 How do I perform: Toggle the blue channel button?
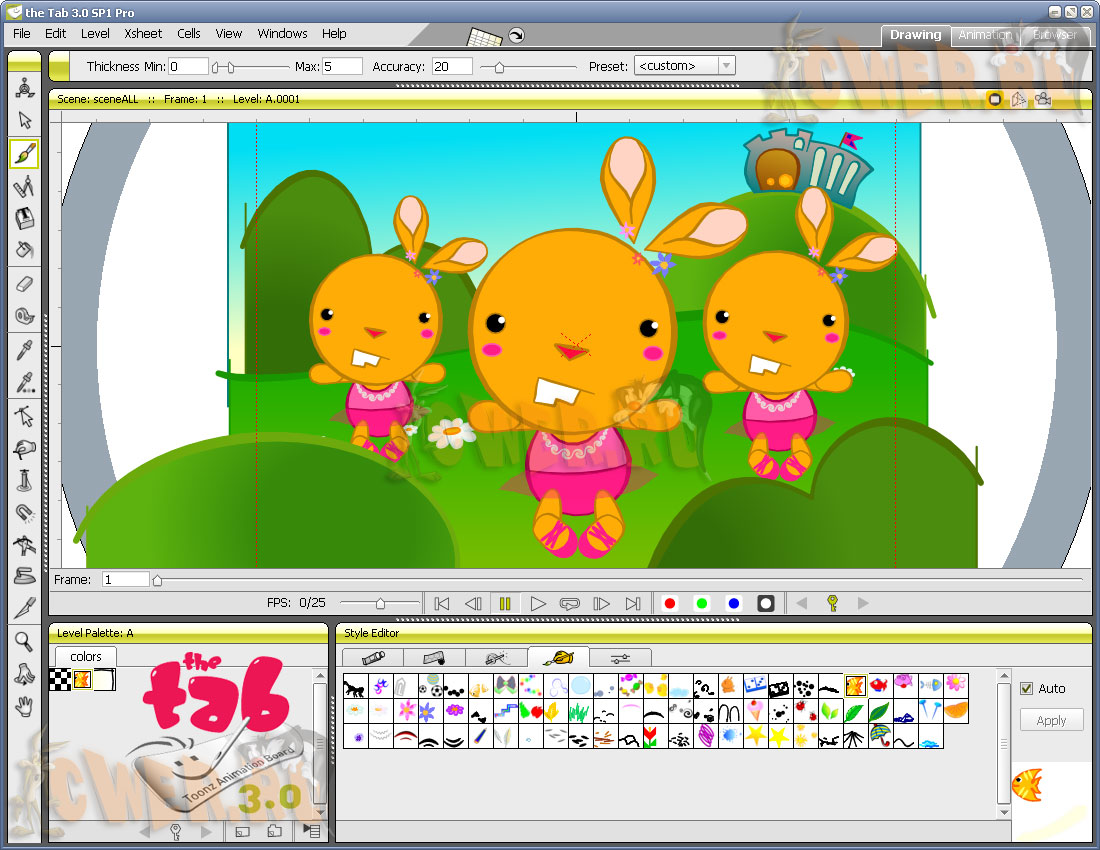(734, 604)
